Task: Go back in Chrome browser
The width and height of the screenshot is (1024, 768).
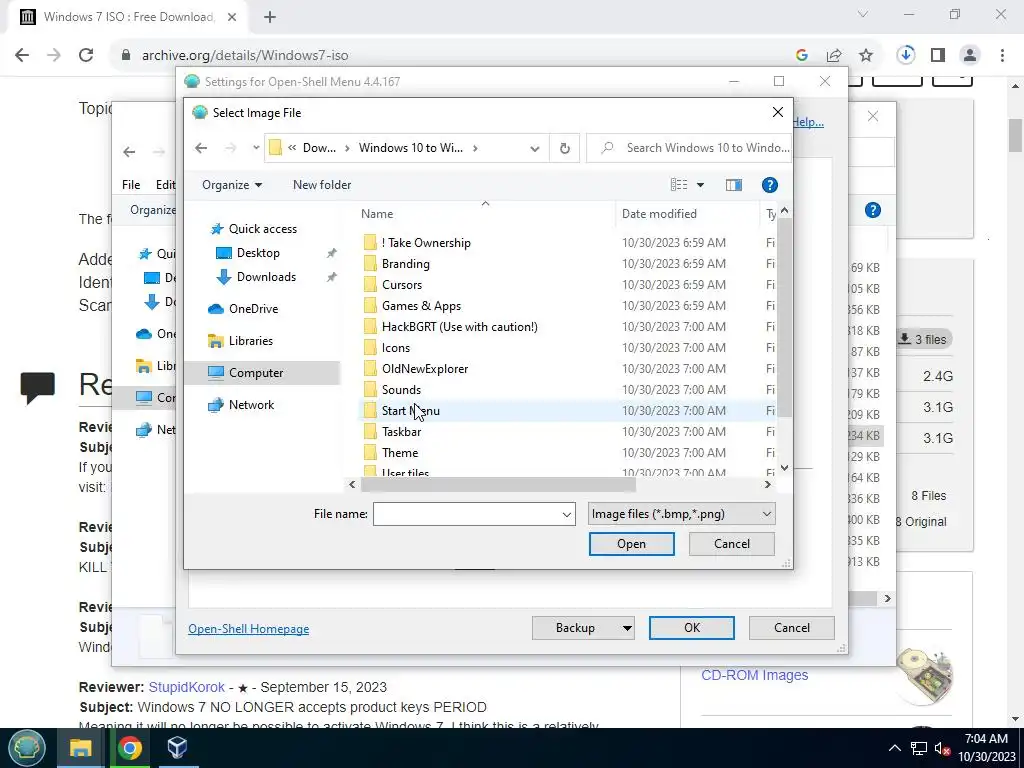Action: [22, 55]
